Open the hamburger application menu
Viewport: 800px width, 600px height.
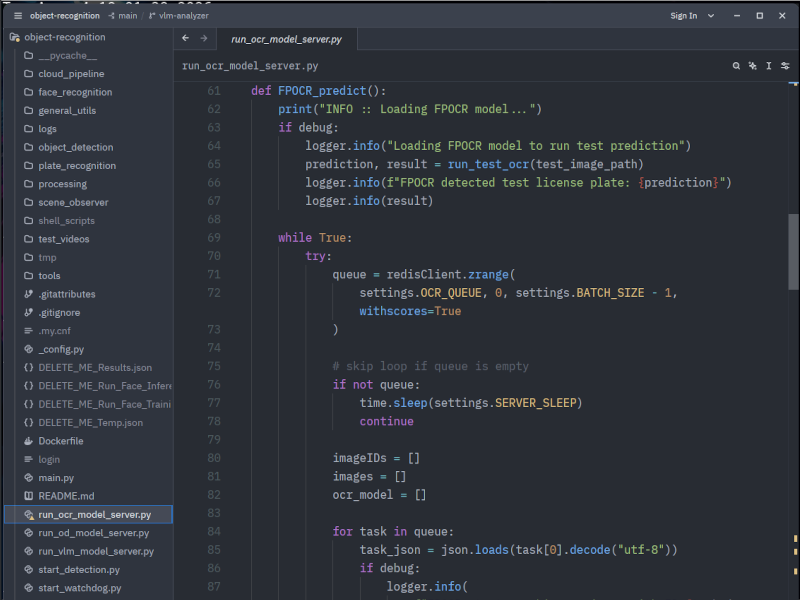[x=18, y=16]
